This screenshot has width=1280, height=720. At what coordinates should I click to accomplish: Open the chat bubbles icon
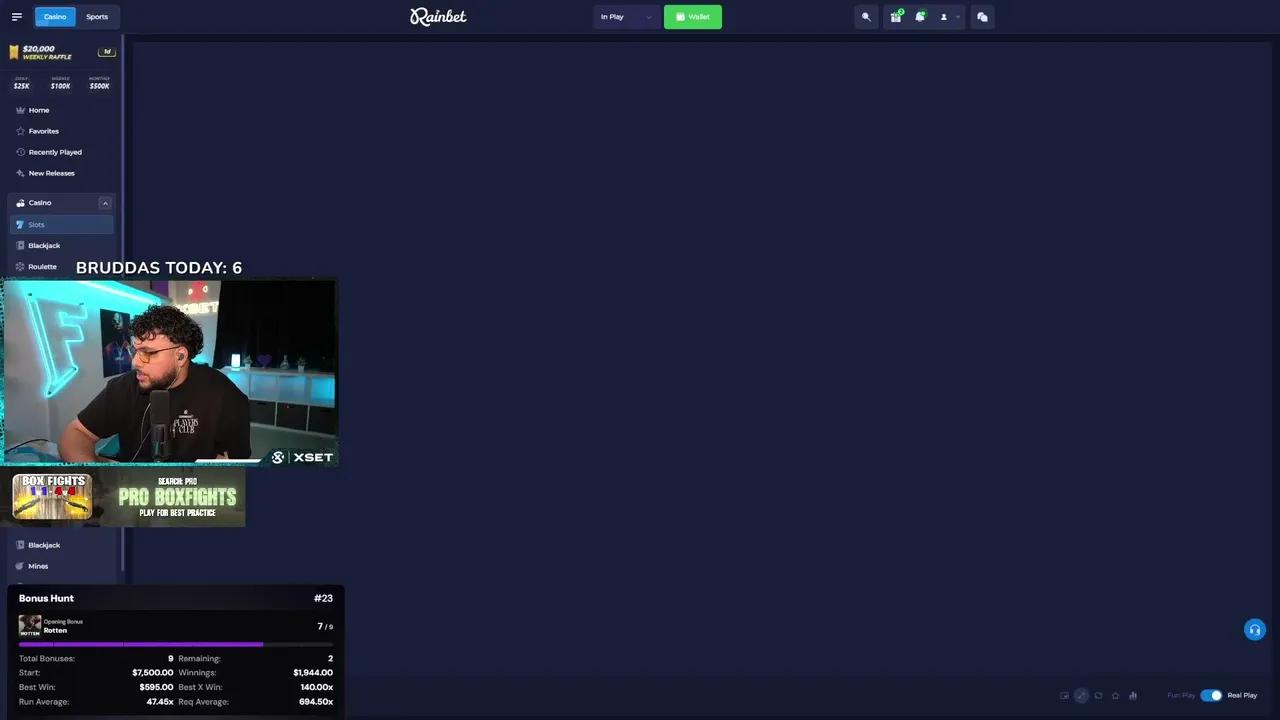982,17
